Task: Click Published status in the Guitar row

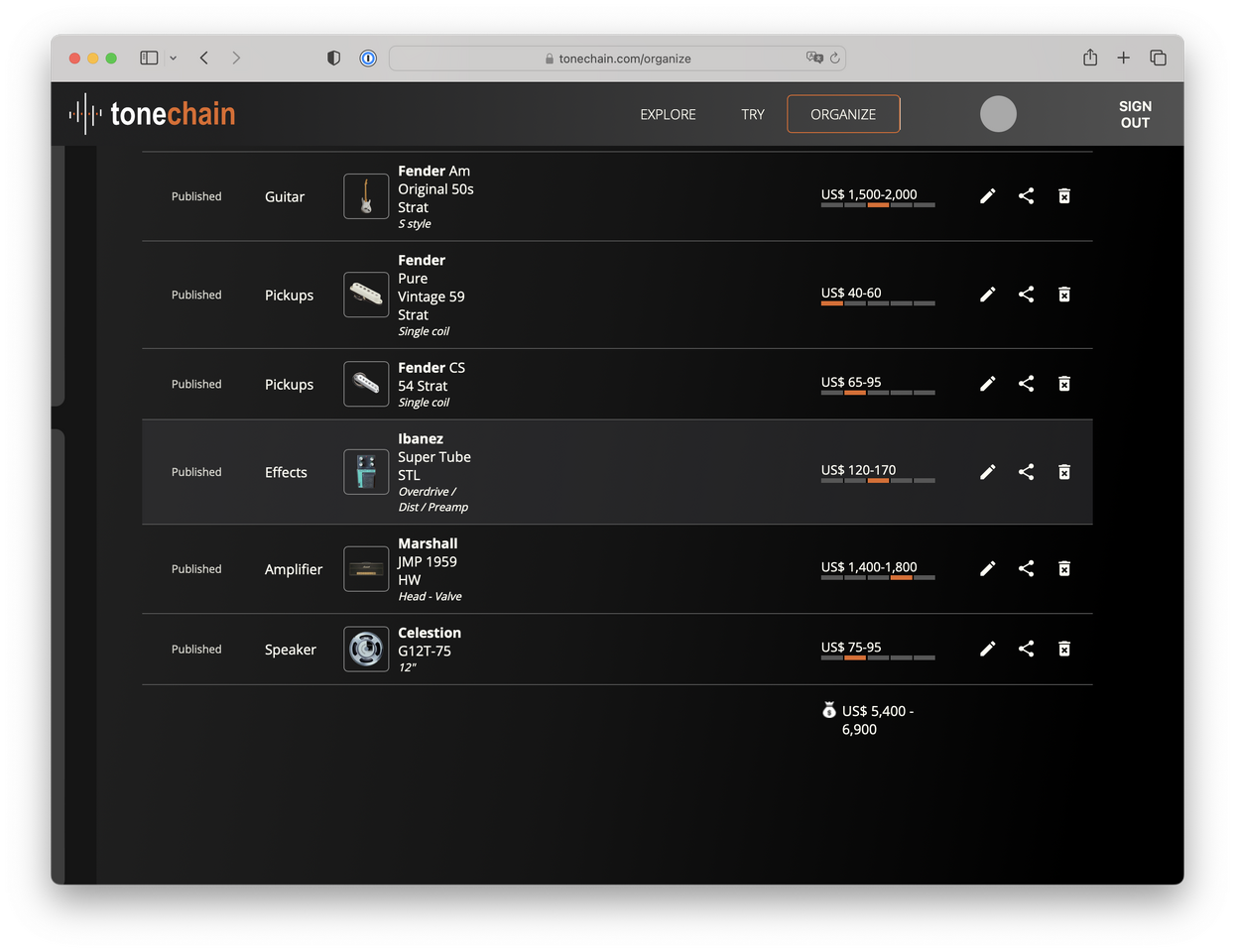Action: 196,196
